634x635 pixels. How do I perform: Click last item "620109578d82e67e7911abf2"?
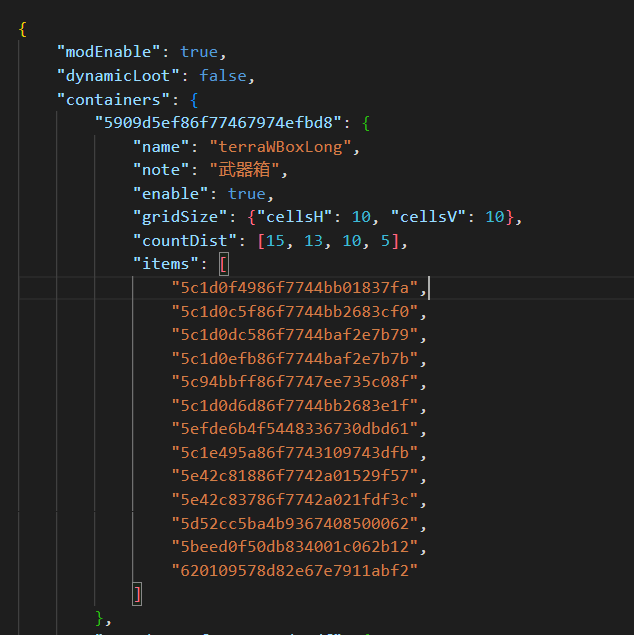point(294,571)
